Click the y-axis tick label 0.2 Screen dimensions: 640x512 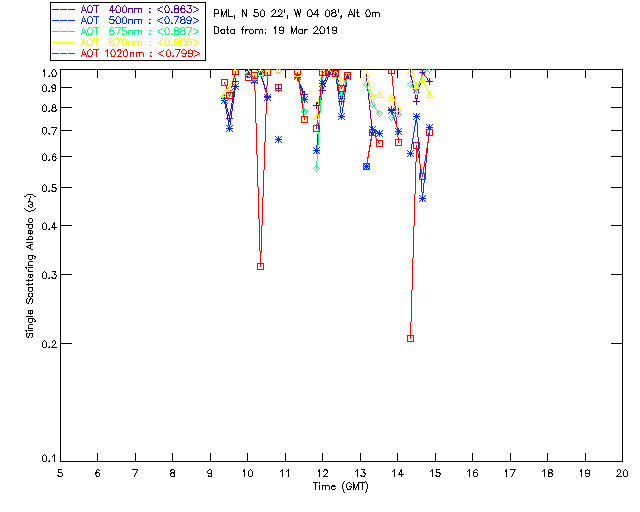pos(49,344)
